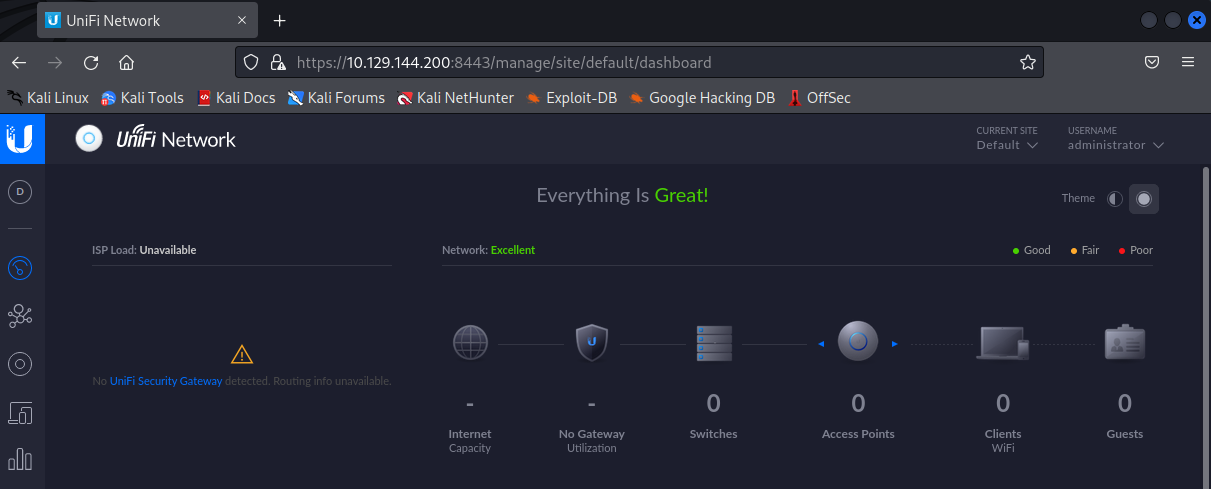Click the Good status legend
The width and height of the screenshot is (1211, 489).
pos(1032,250)
